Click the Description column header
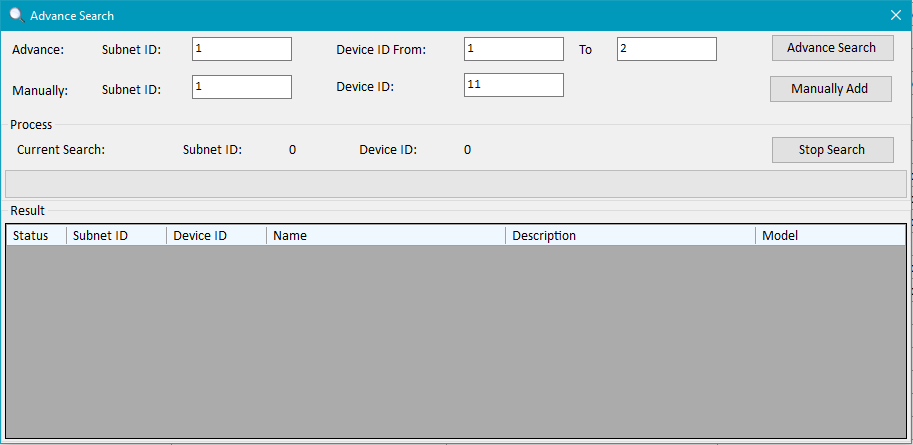Screen dimensions: 913x445 click(x=631, y=235)
